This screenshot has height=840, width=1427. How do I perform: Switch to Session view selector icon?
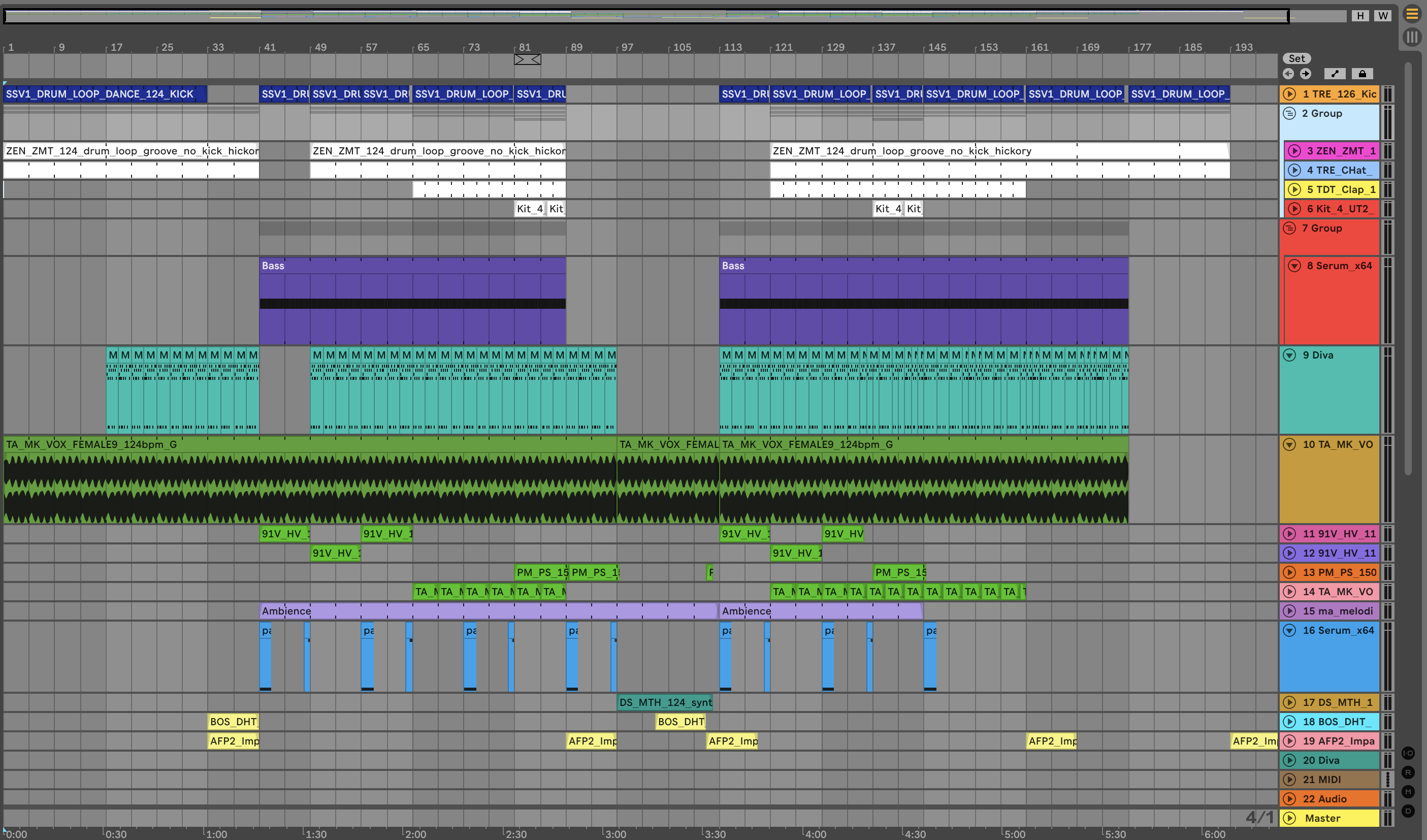click(1412, 38)
